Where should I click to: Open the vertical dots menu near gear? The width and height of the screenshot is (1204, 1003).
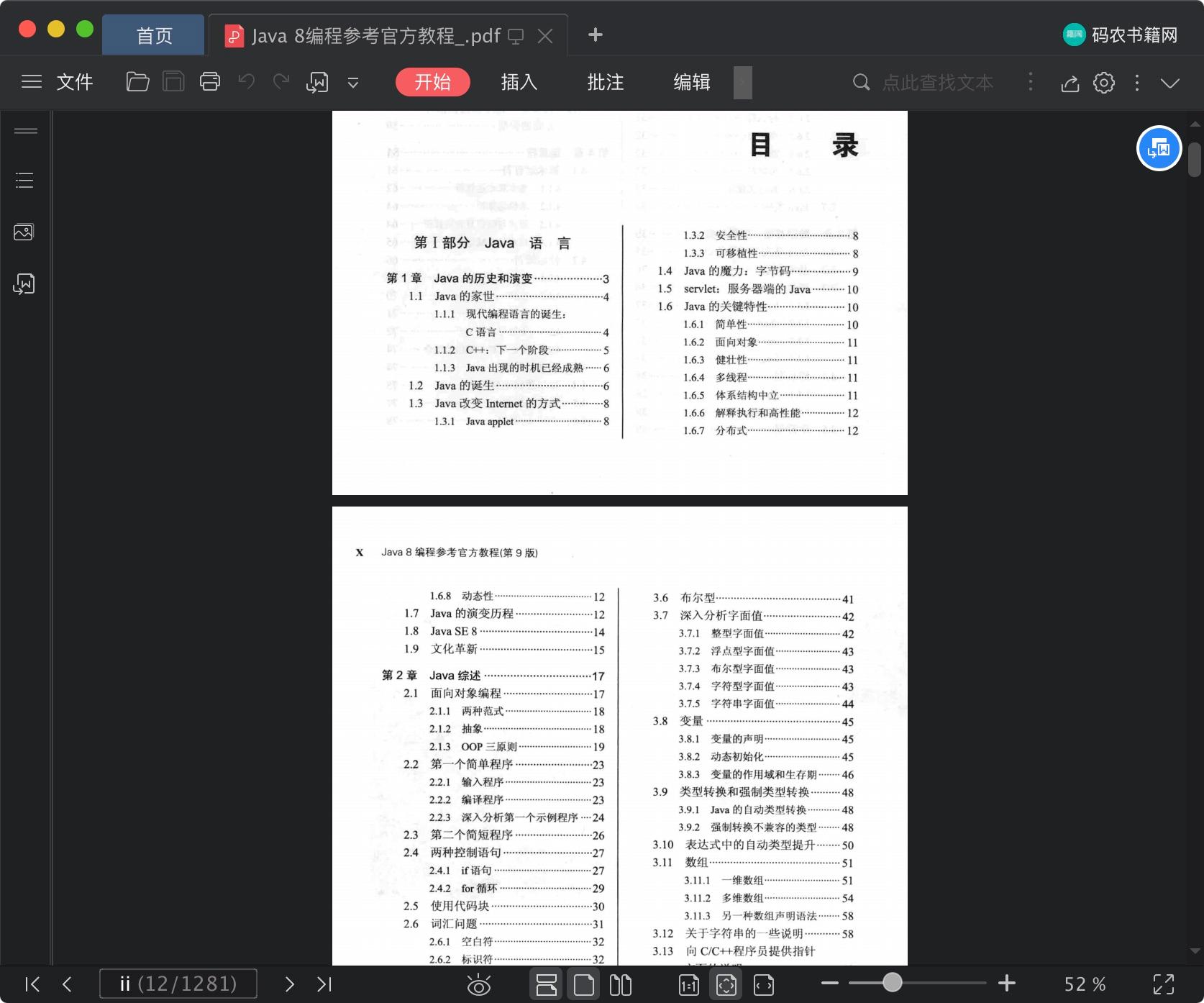point(1137,83)
